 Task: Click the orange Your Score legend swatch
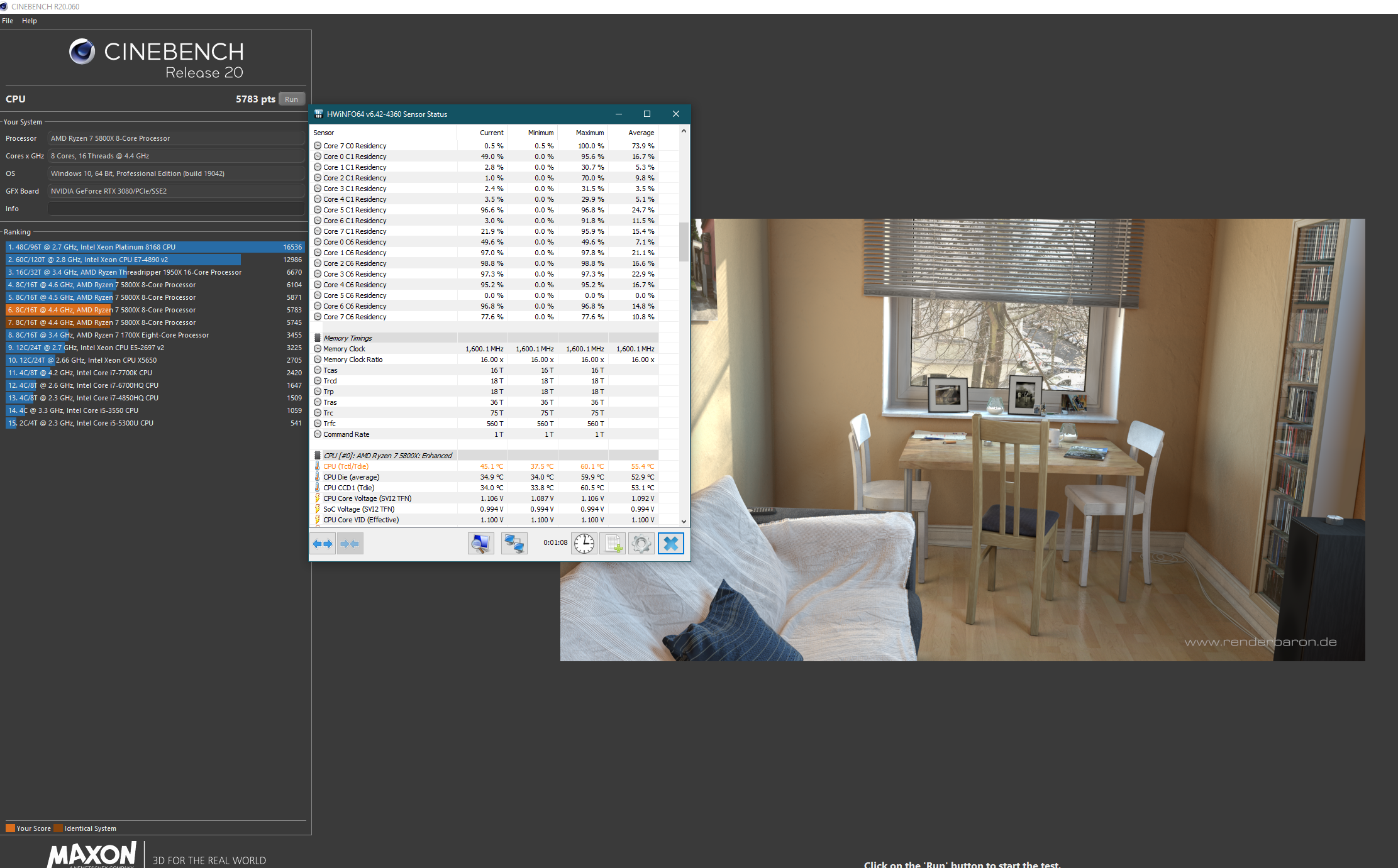(10, 828)
